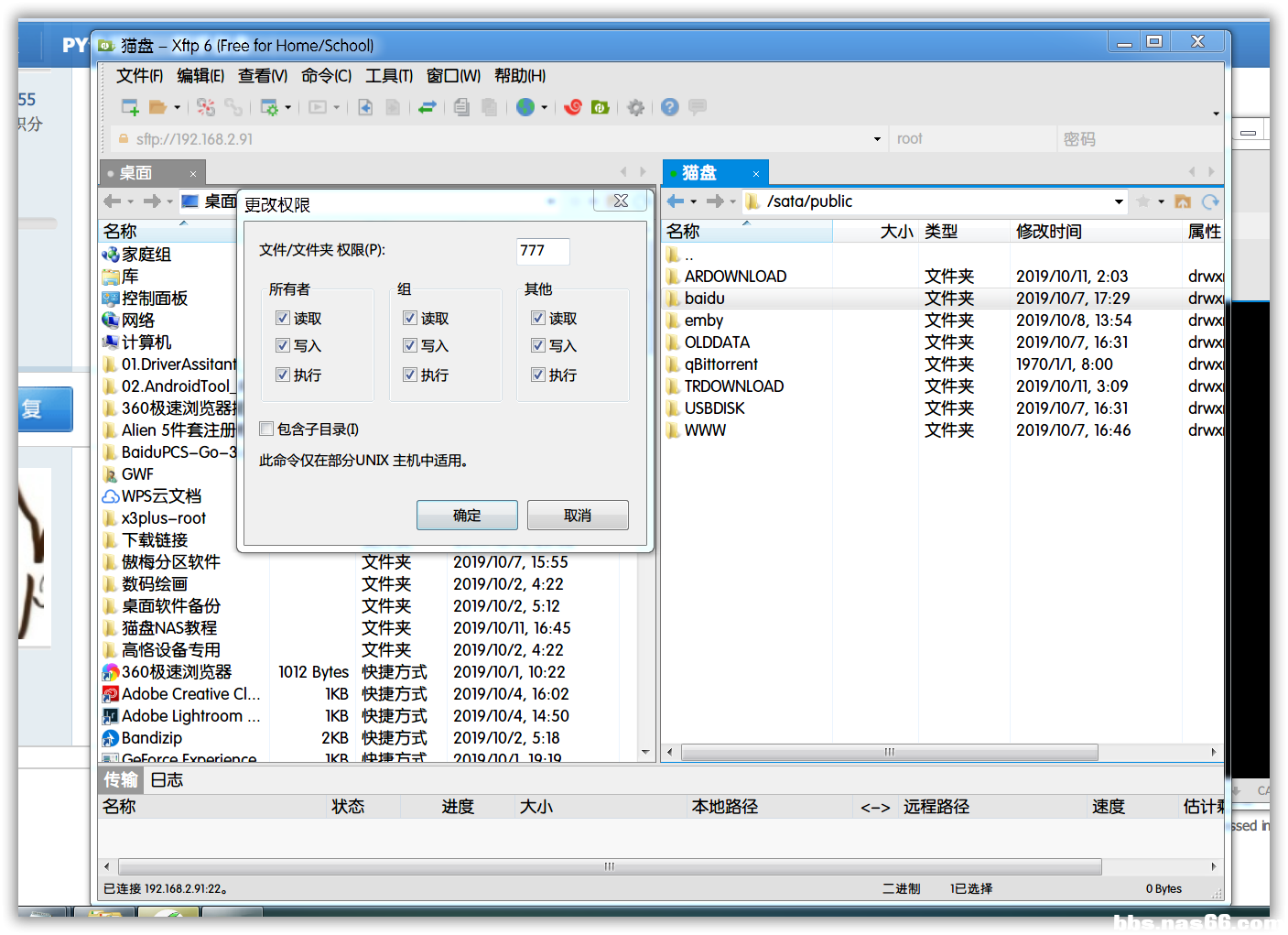Click the green-blue synchronize transfer arrows icon
The width and height of the screenshot is (1288, 935).
click(x=427, y=107)
